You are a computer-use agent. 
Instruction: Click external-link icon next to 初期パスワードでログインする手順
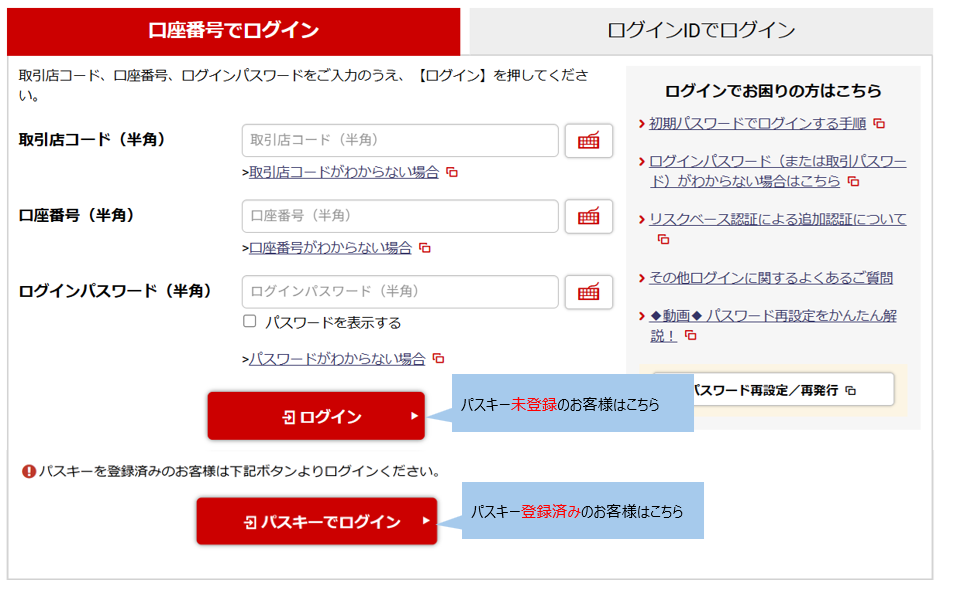tap(879, 124)
